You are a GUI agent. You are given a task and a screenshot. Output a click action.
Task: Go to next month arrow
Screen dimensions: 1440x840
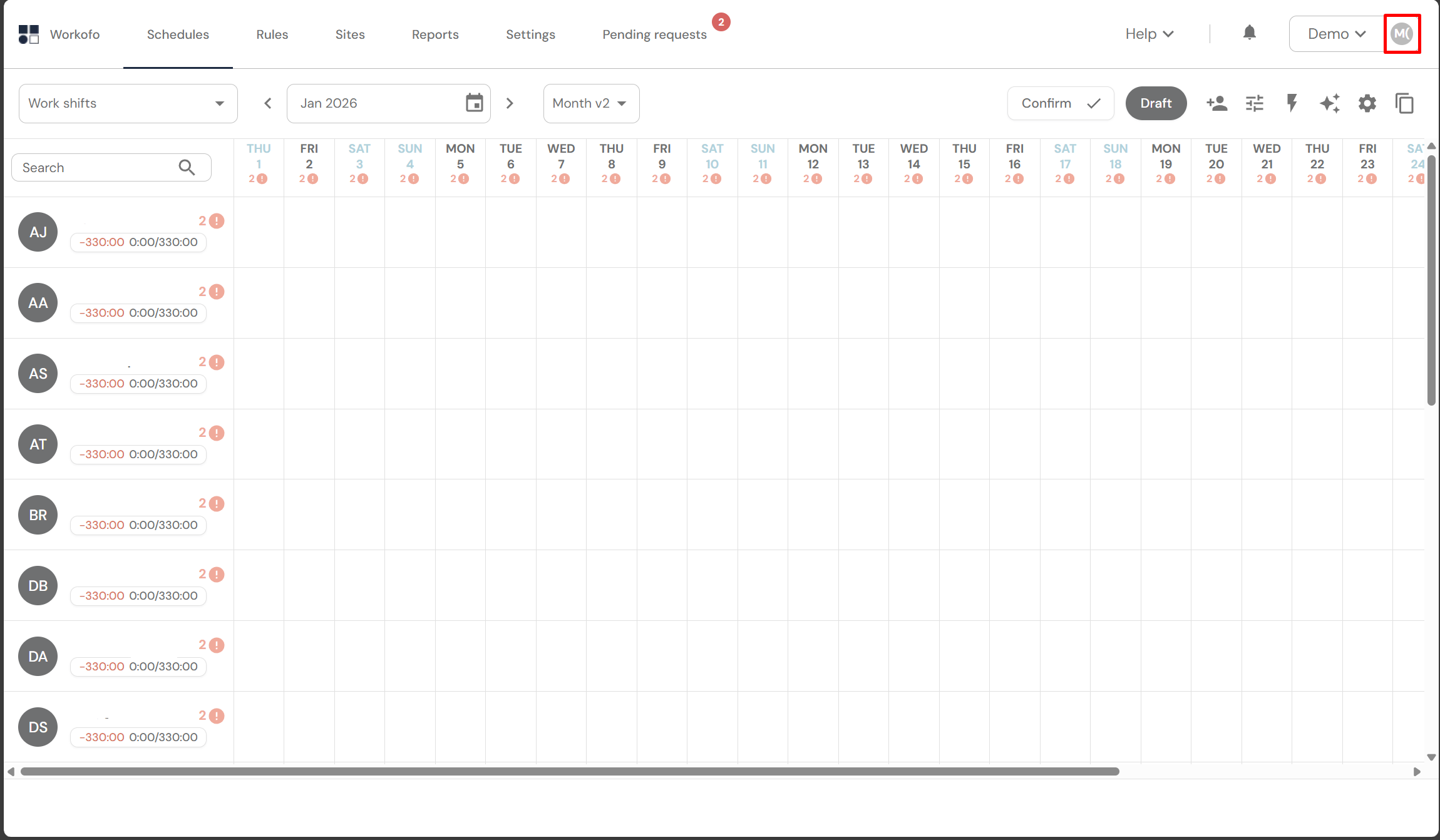(510, 103)
